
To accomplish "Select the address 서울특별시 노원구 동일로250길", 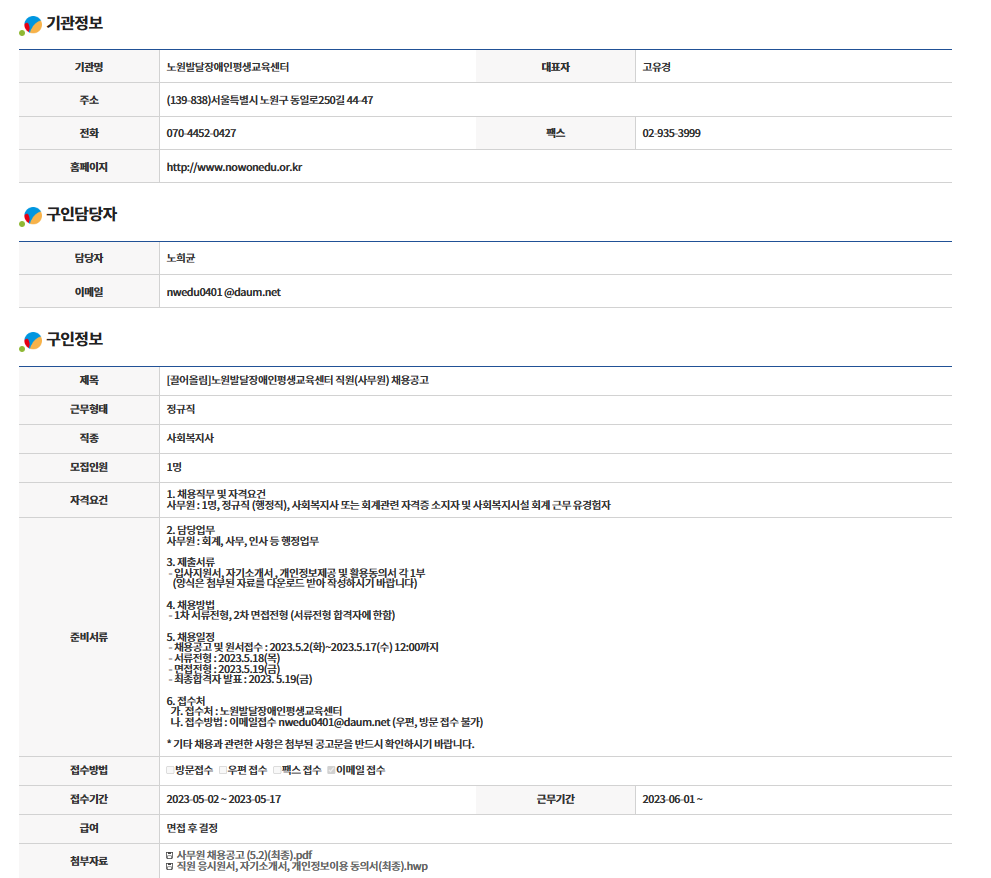I will click(x=270, y=101).
